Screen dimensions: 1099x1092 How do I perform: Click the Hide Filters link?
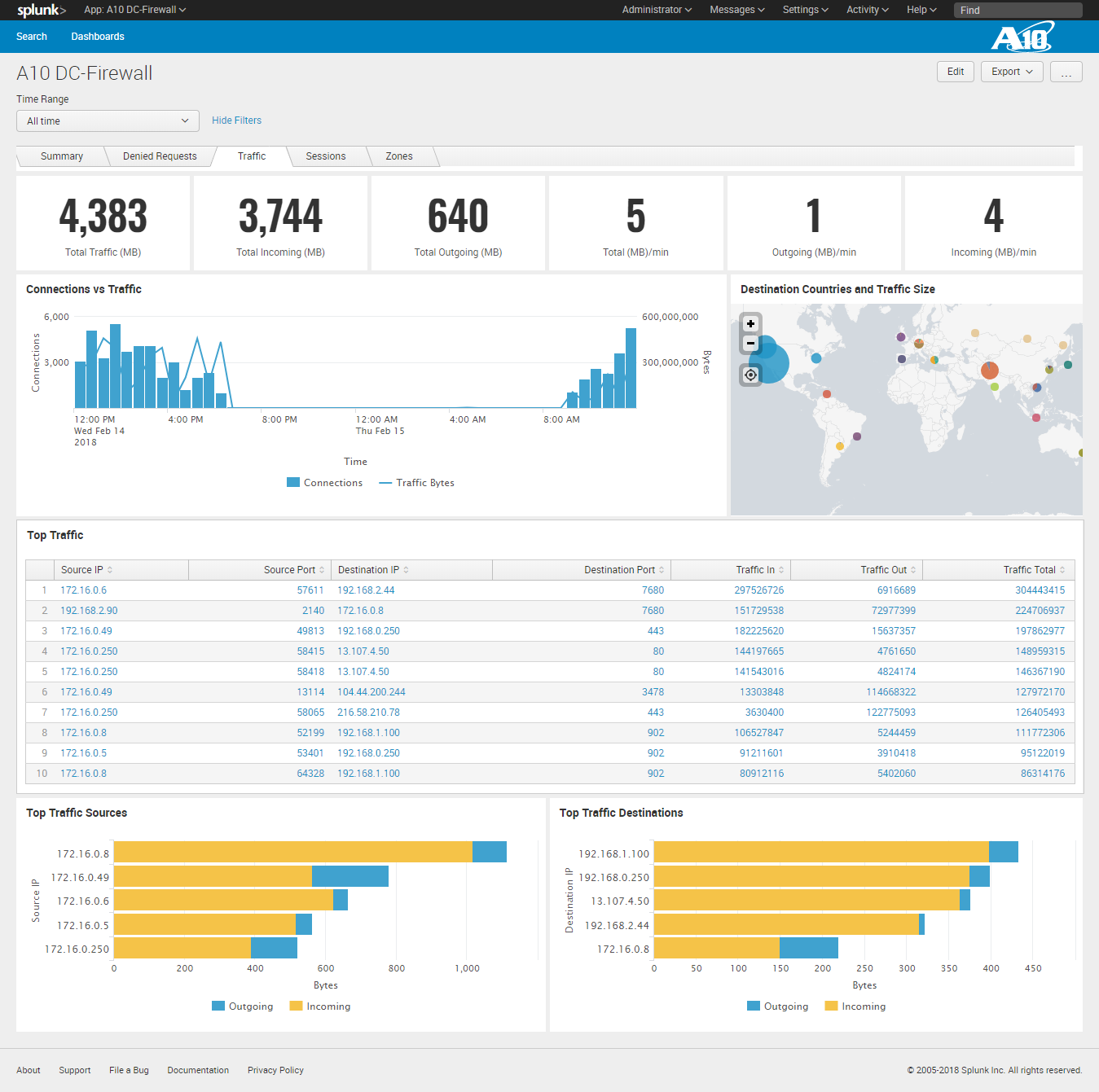tap(236, 121)
